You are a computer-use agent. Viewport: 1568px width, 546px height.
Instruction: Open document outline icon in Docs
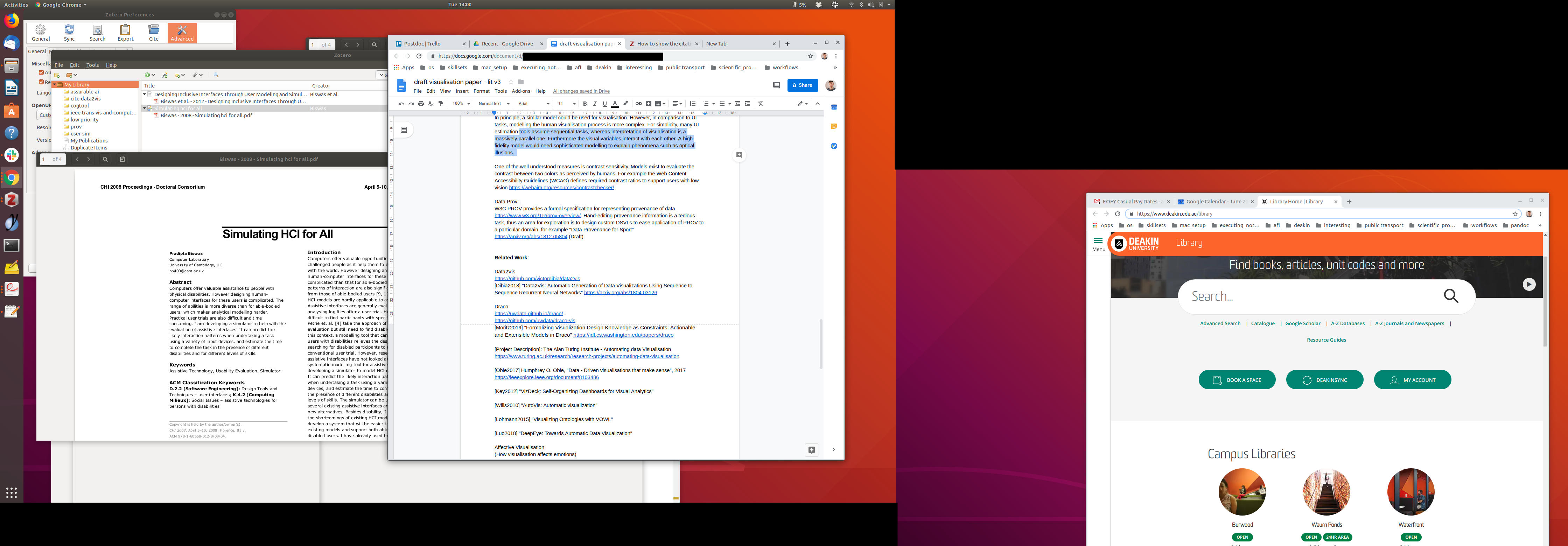pos(404,129)
